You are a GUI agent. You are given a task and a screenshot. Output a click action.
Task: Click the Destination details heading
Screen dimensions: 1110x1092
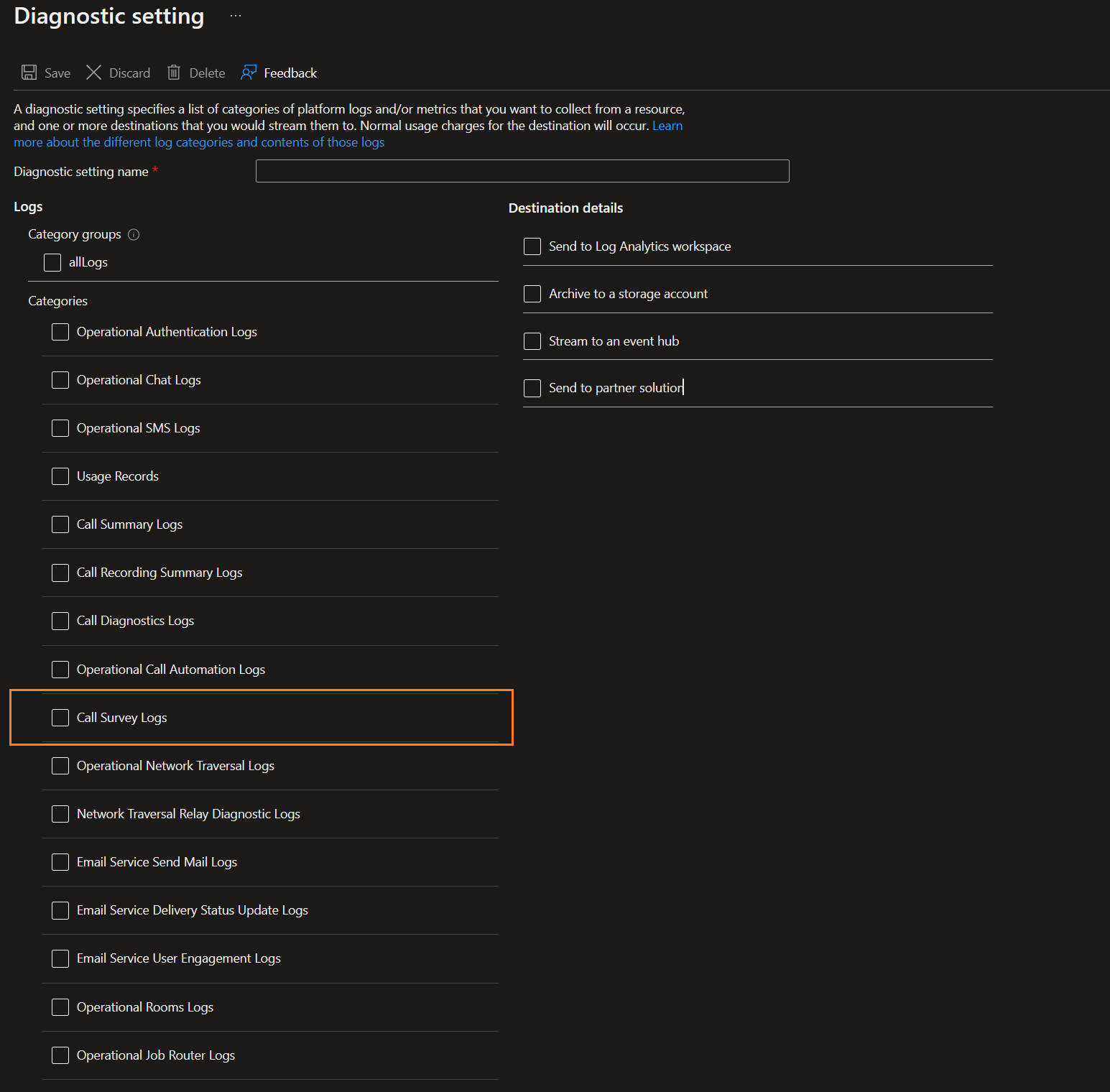(x=565, y=208)
